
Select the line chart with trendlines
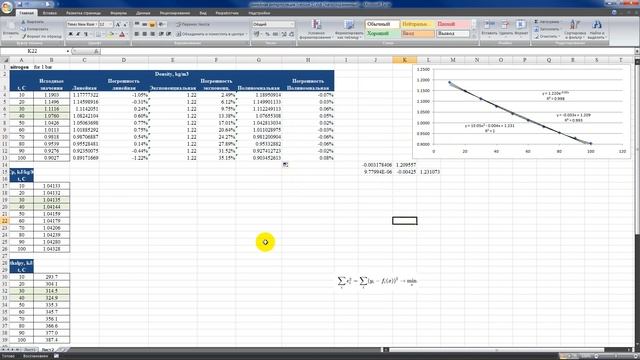521,111
